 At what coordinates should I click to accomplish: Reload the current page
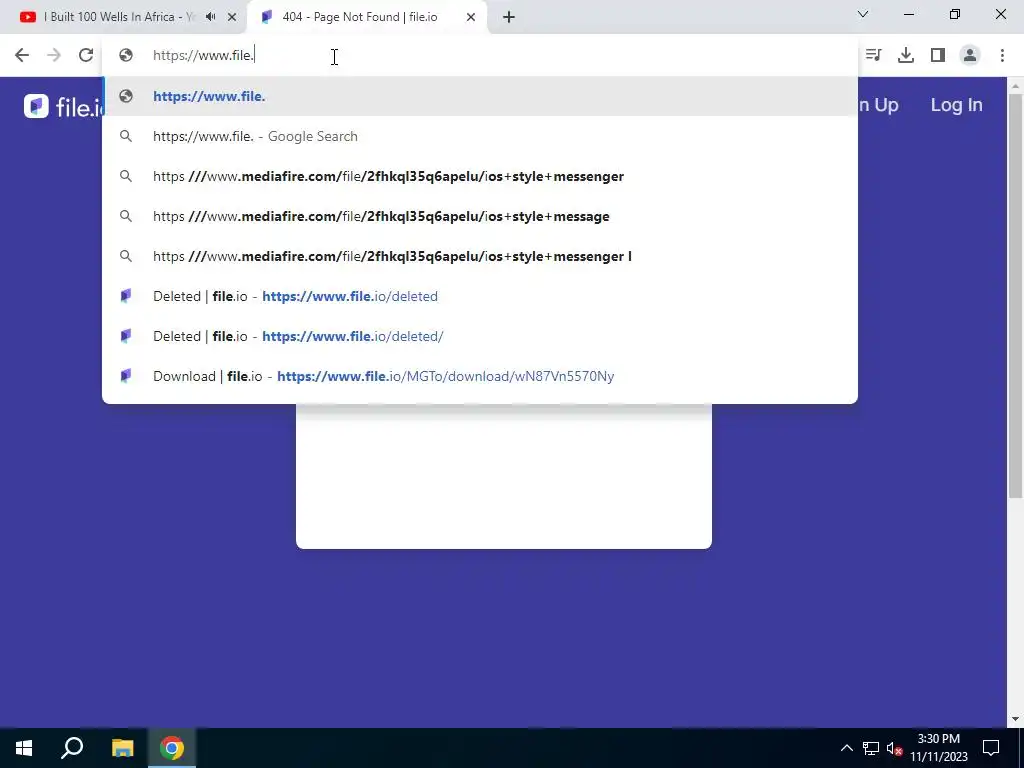86,56
